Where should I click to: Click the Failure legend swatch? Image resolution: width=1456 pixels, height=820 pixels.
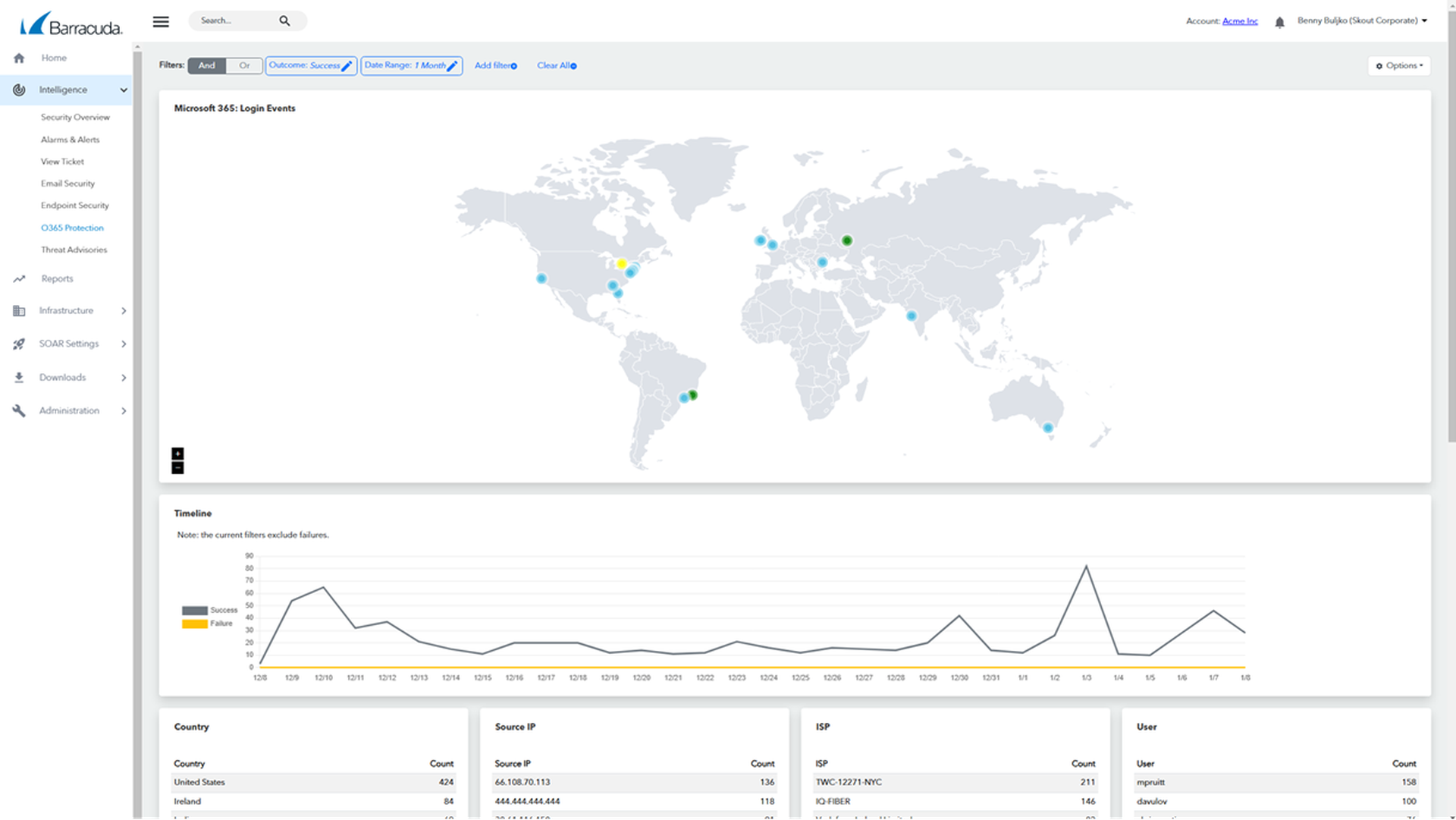195,624
